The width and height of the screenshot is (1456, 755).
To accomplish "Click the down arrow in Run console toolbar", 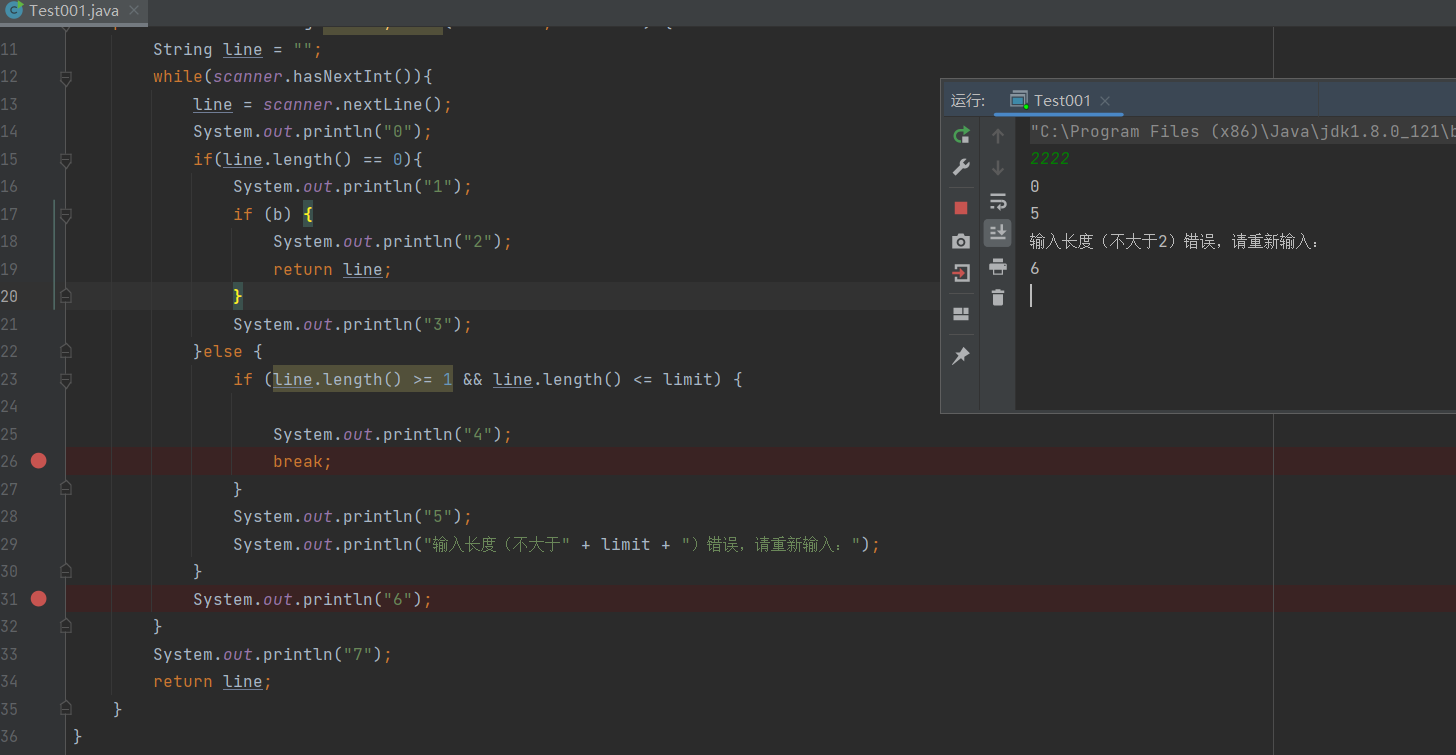I will [997, 167].
